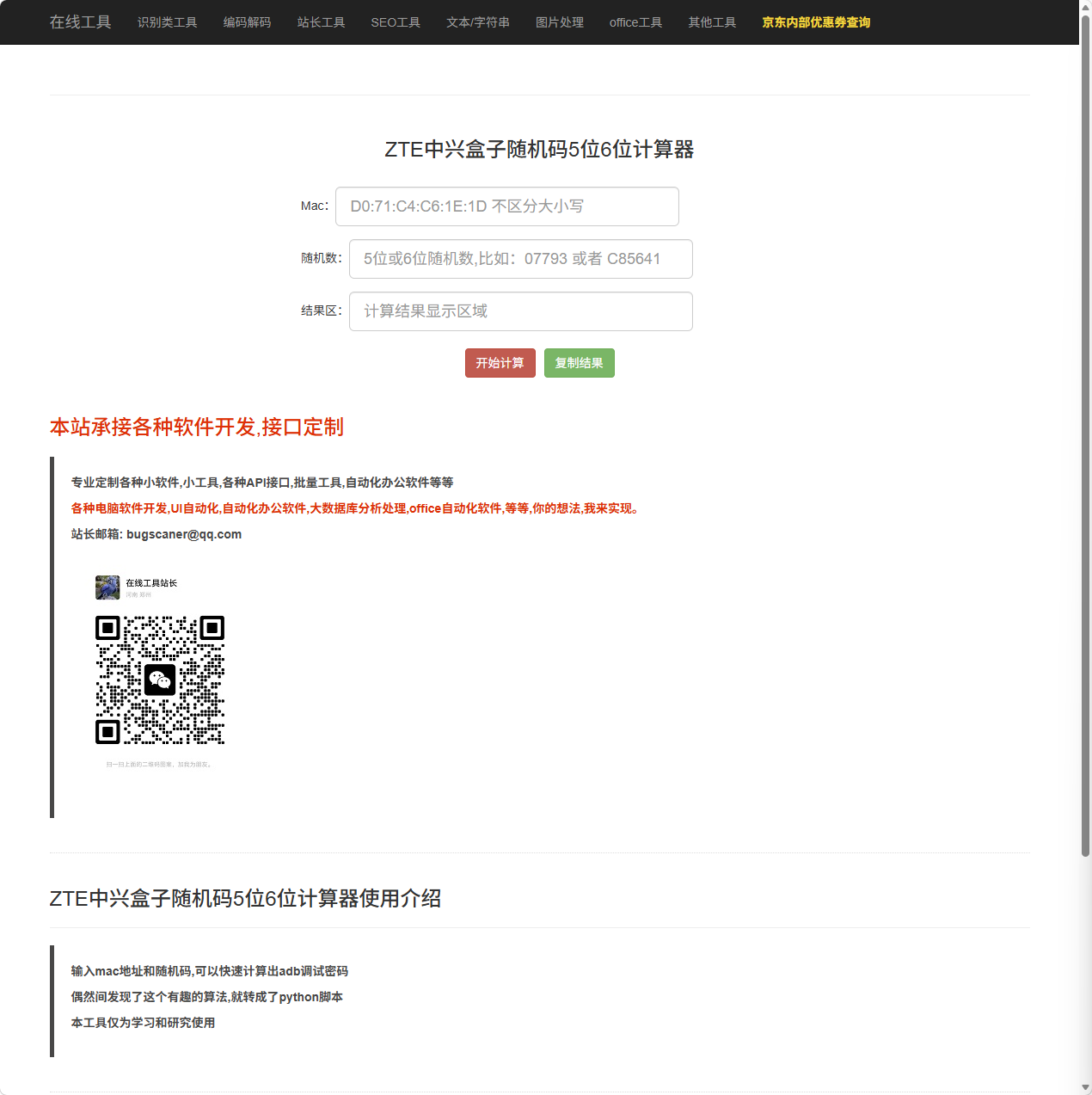Click the scrollbar down arrow
The image size is (1092, 1095).
(x=1085, y=1088)
